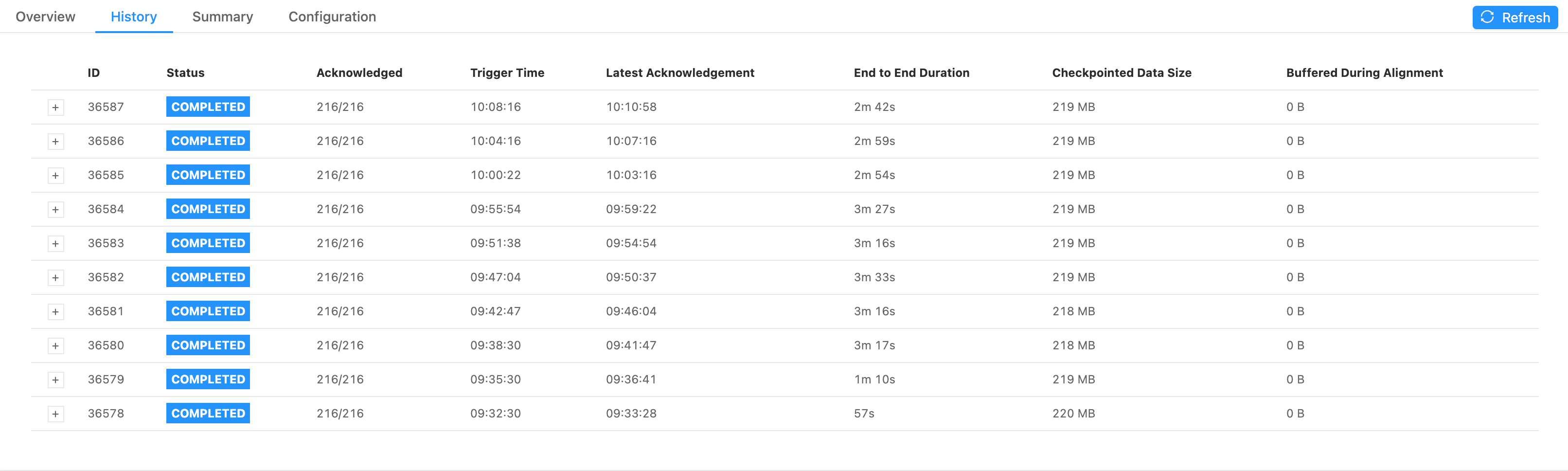Expand checkpoint 36587 row details

pyautogui.click(x=55, y=108)
